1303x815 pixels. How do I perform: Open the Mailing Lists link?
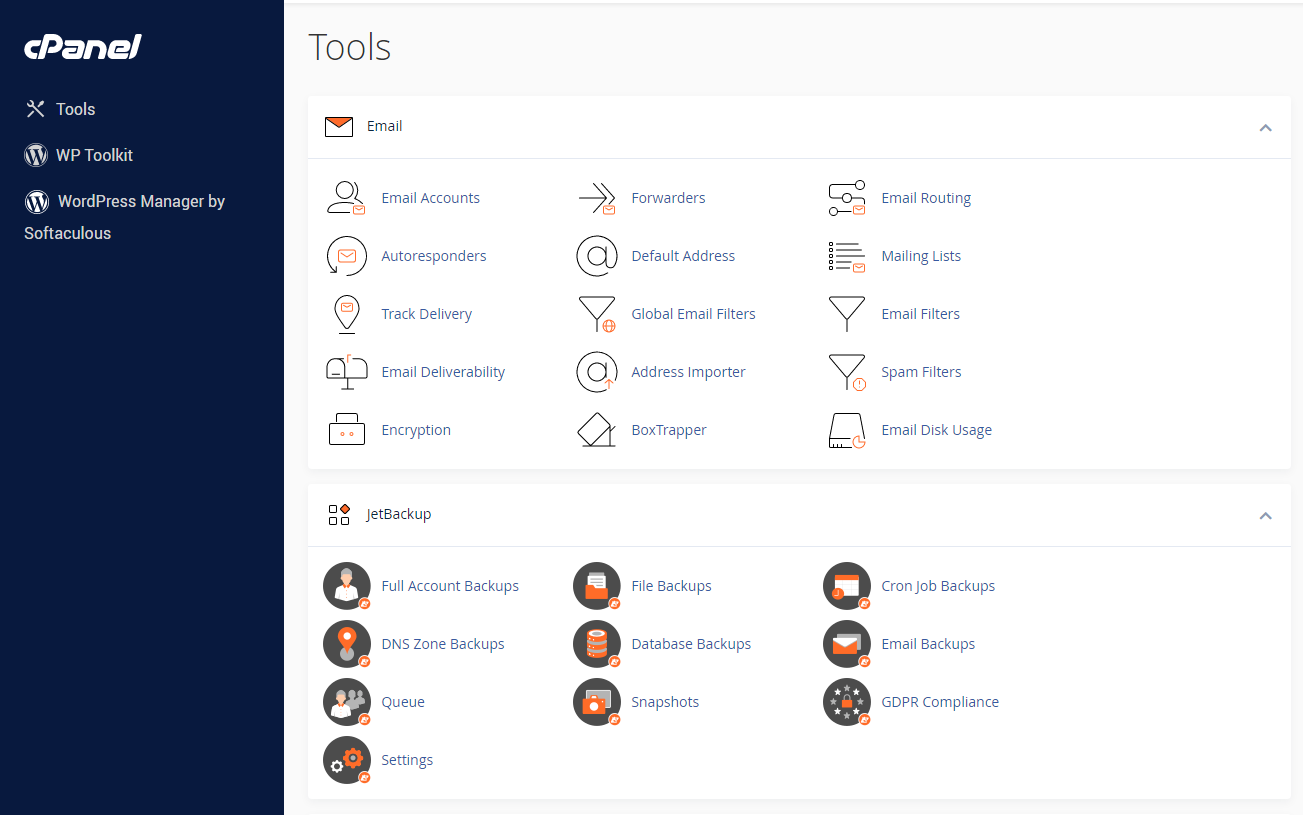coord(921,256)
